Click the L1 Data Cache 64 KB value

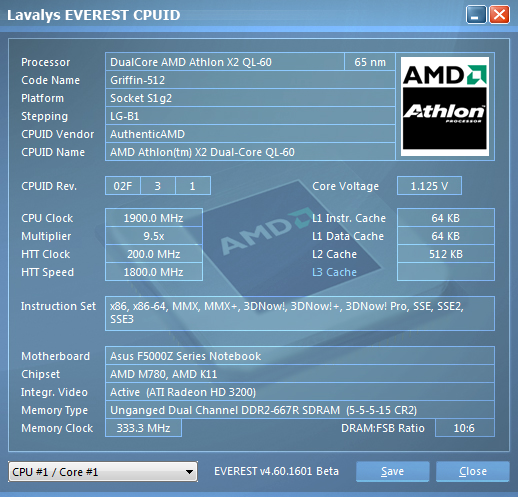pos(446,236)
